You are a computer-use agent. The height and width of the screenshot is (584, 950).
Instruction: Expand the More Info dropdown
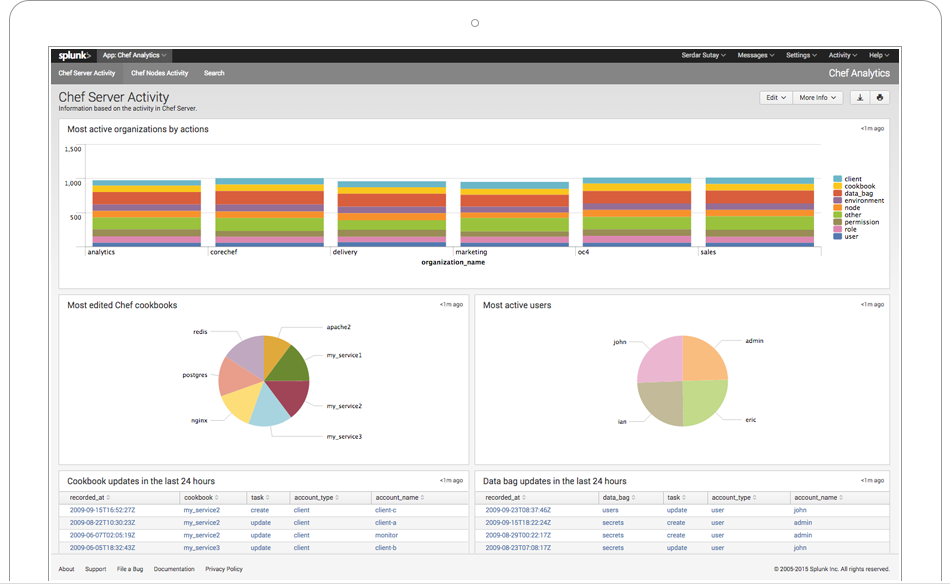(817, 98)
